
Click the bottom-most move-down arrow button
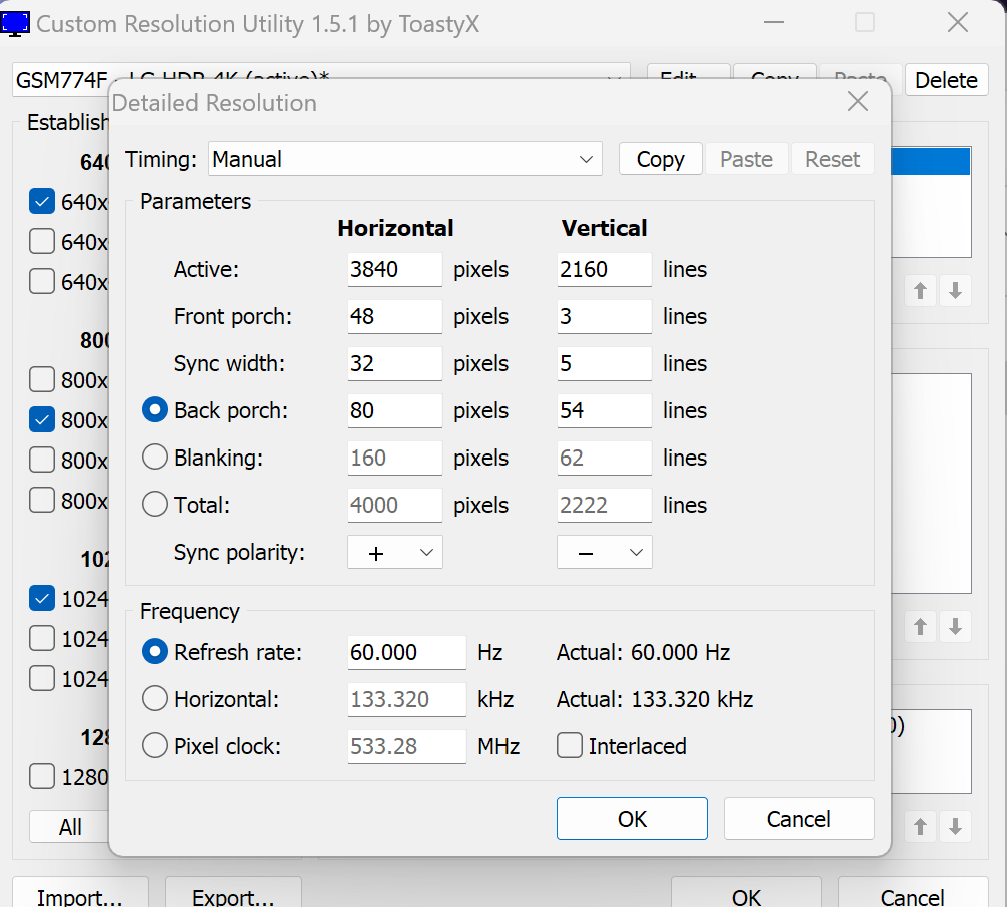pyautogui.click(x=955, y=826)
